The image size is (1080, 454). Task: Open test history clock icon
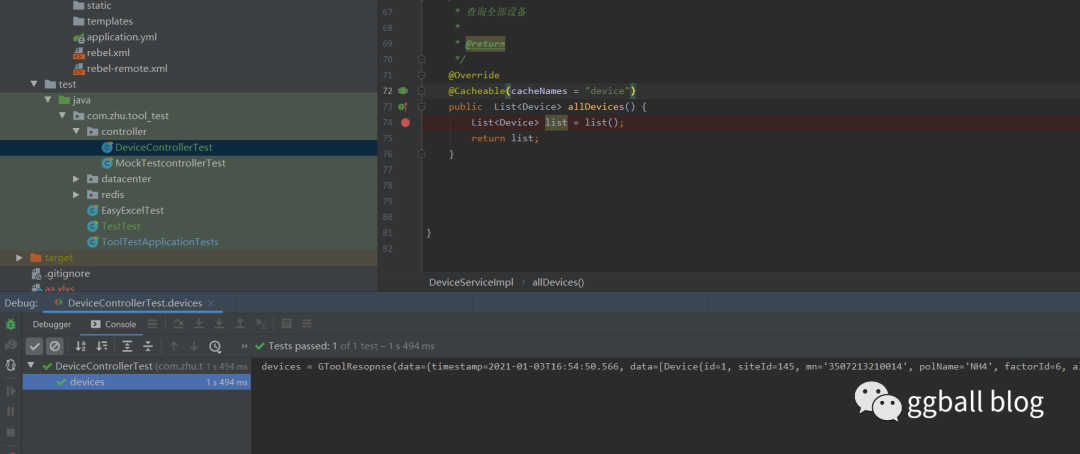coord(215,346)
